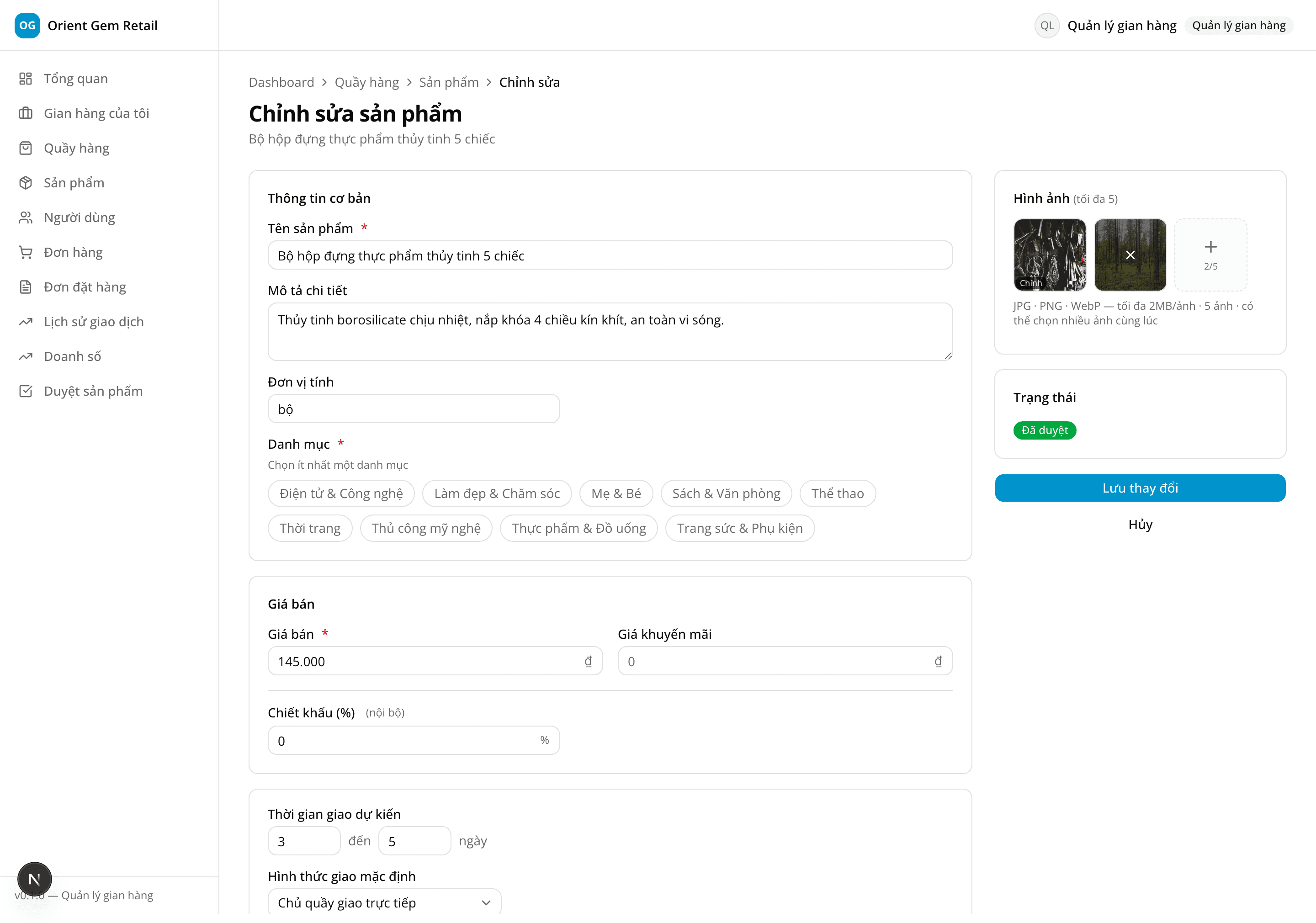Open the Next.js dev tools badge
Image resolution: width=1316 pixels, height=923 pixels.
point(34,879)
